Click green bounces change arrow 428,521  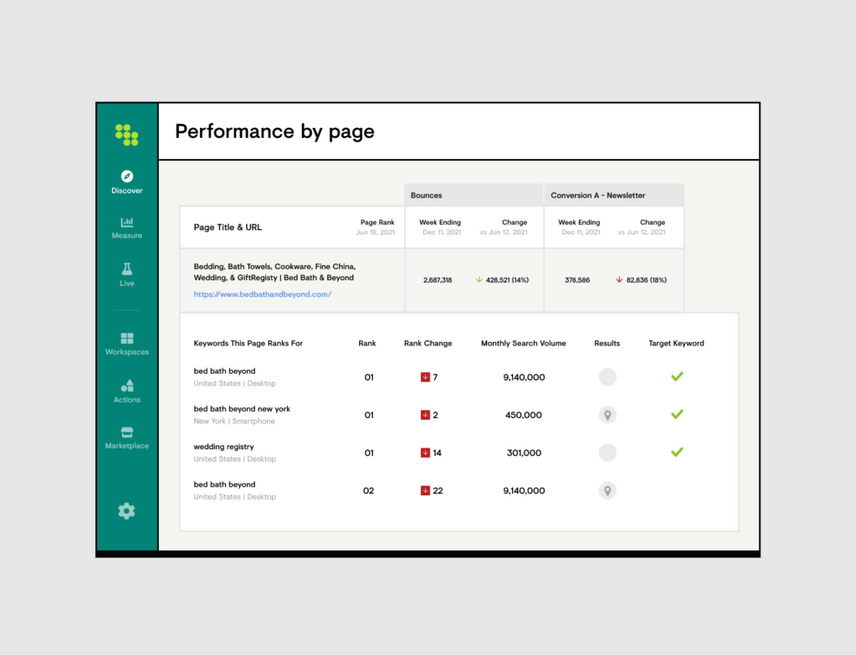[479, 279]
